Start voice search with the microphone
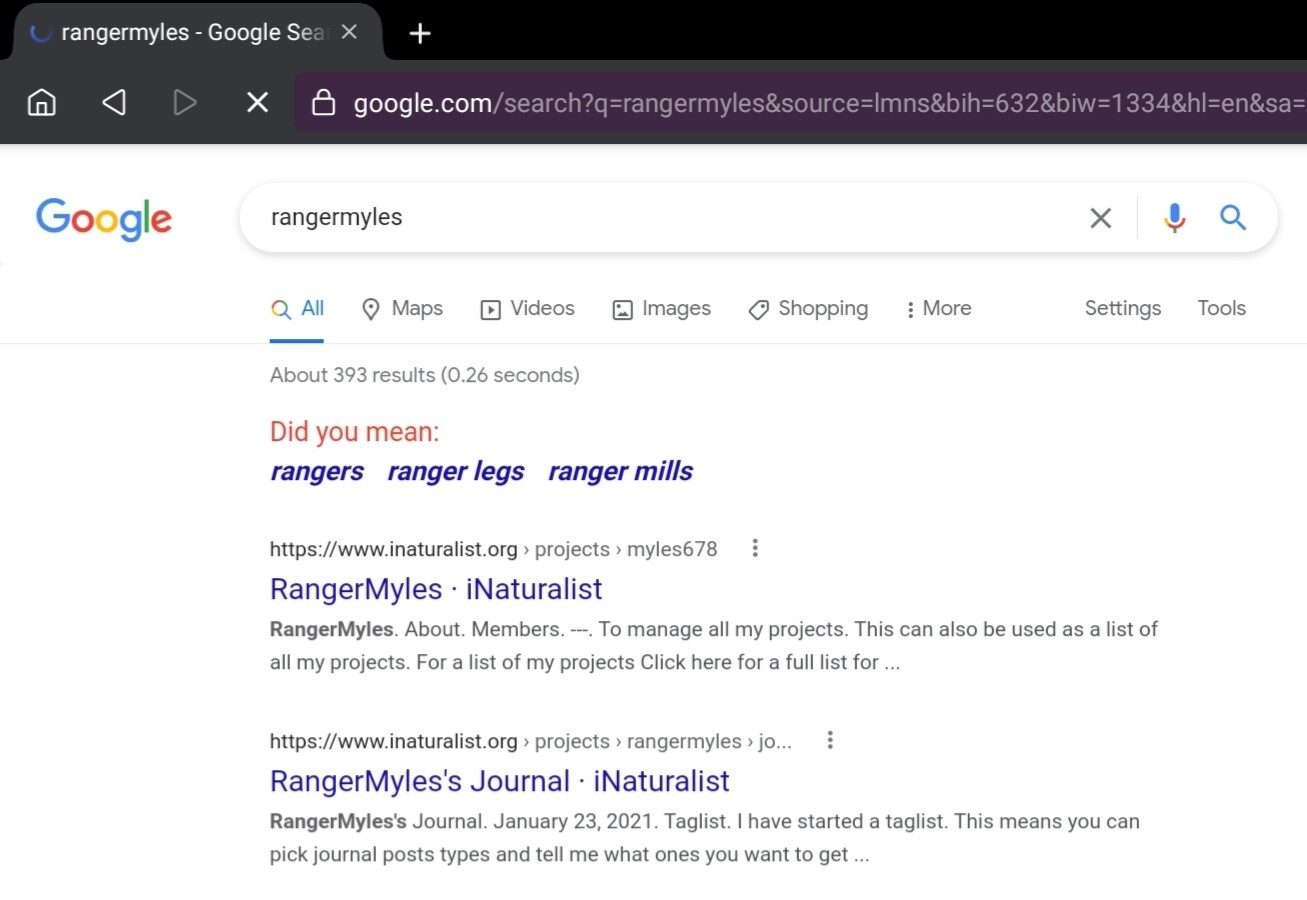This screenshot has width=1307, height=900. click(x=1175, y=217)
